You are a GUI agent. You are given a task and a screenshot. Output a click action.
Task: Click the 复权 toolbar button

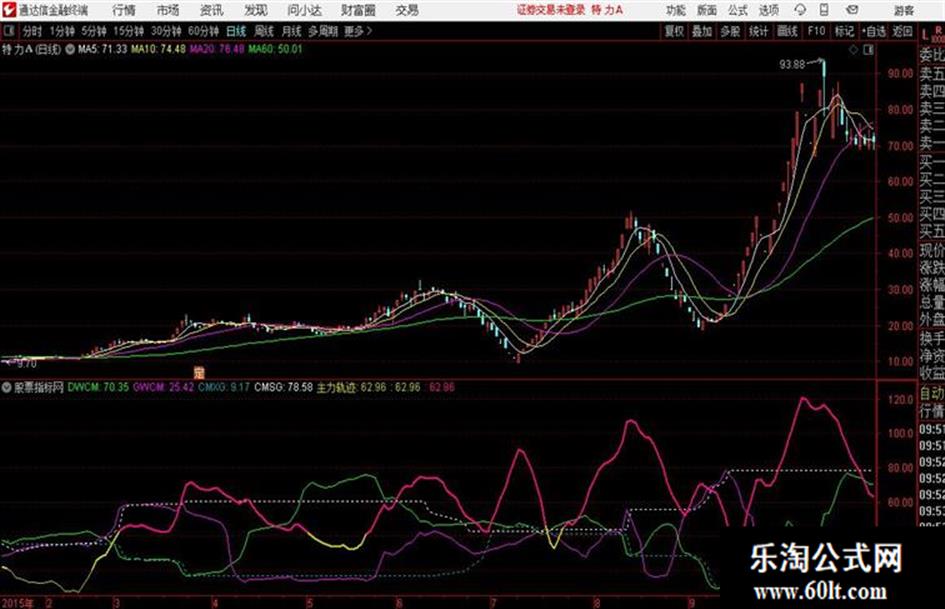coord(674,31)
